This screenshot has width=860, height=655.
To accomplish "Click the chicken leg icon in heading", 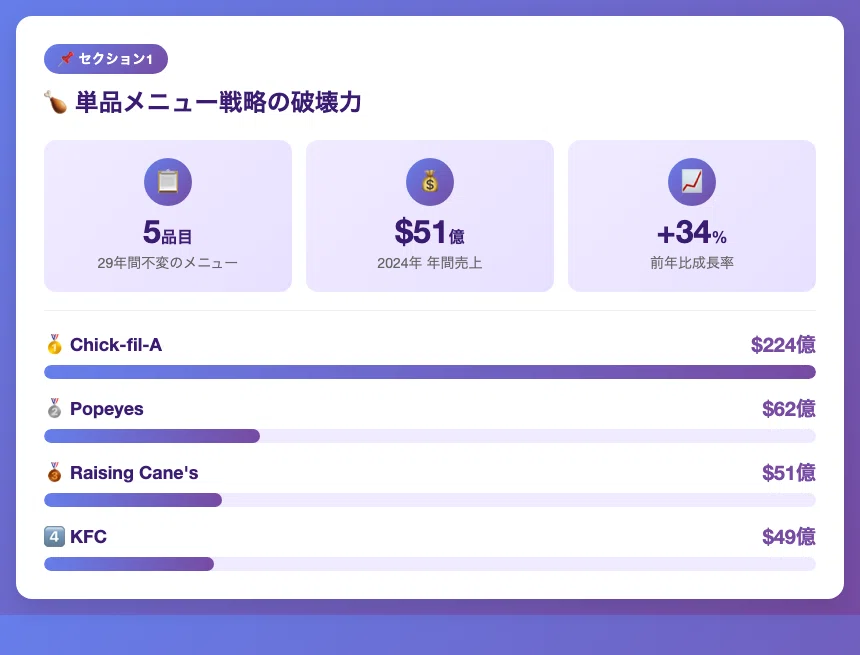I will [x=55, y=103].
